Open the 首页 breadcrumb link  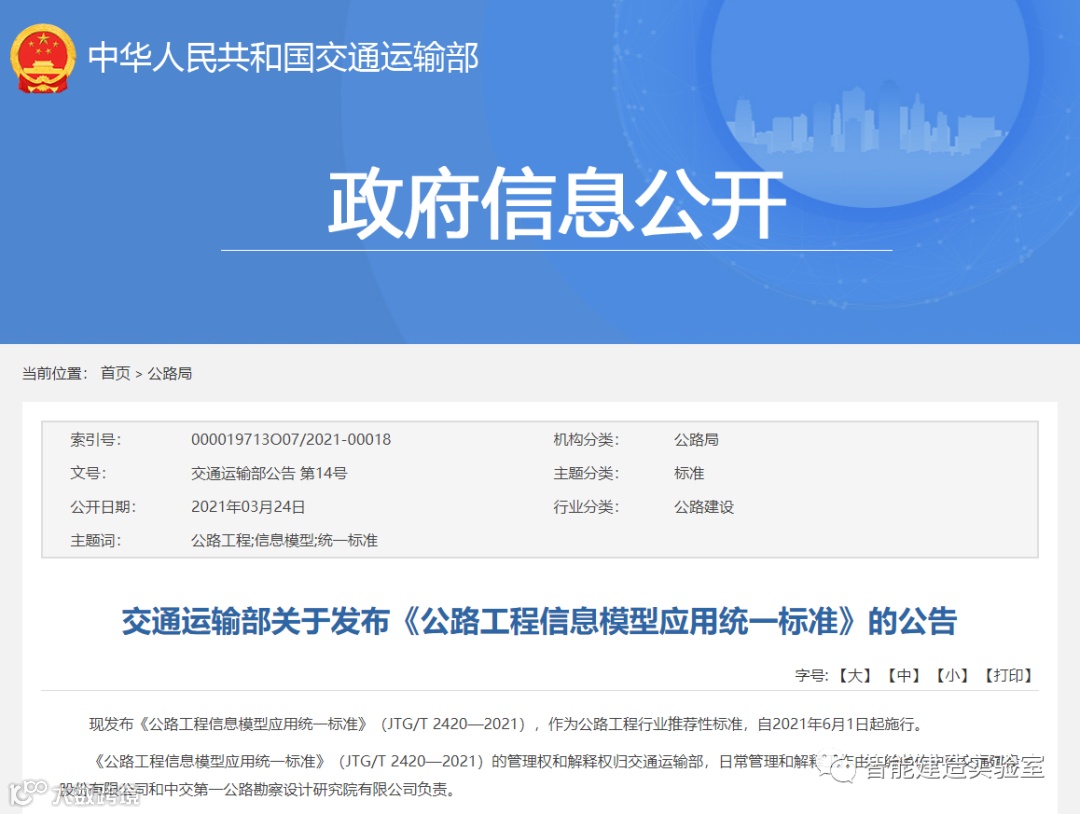pos(116,373)
